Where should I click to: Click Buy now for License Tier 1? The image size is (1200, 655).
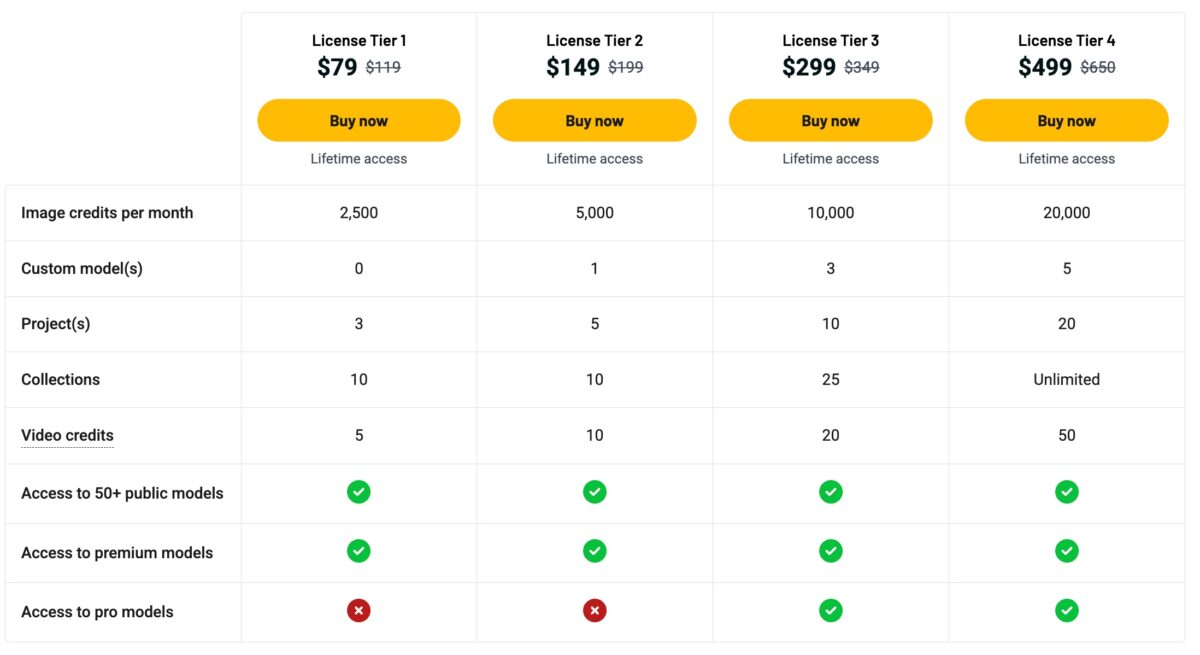click(x=358, y=119)
